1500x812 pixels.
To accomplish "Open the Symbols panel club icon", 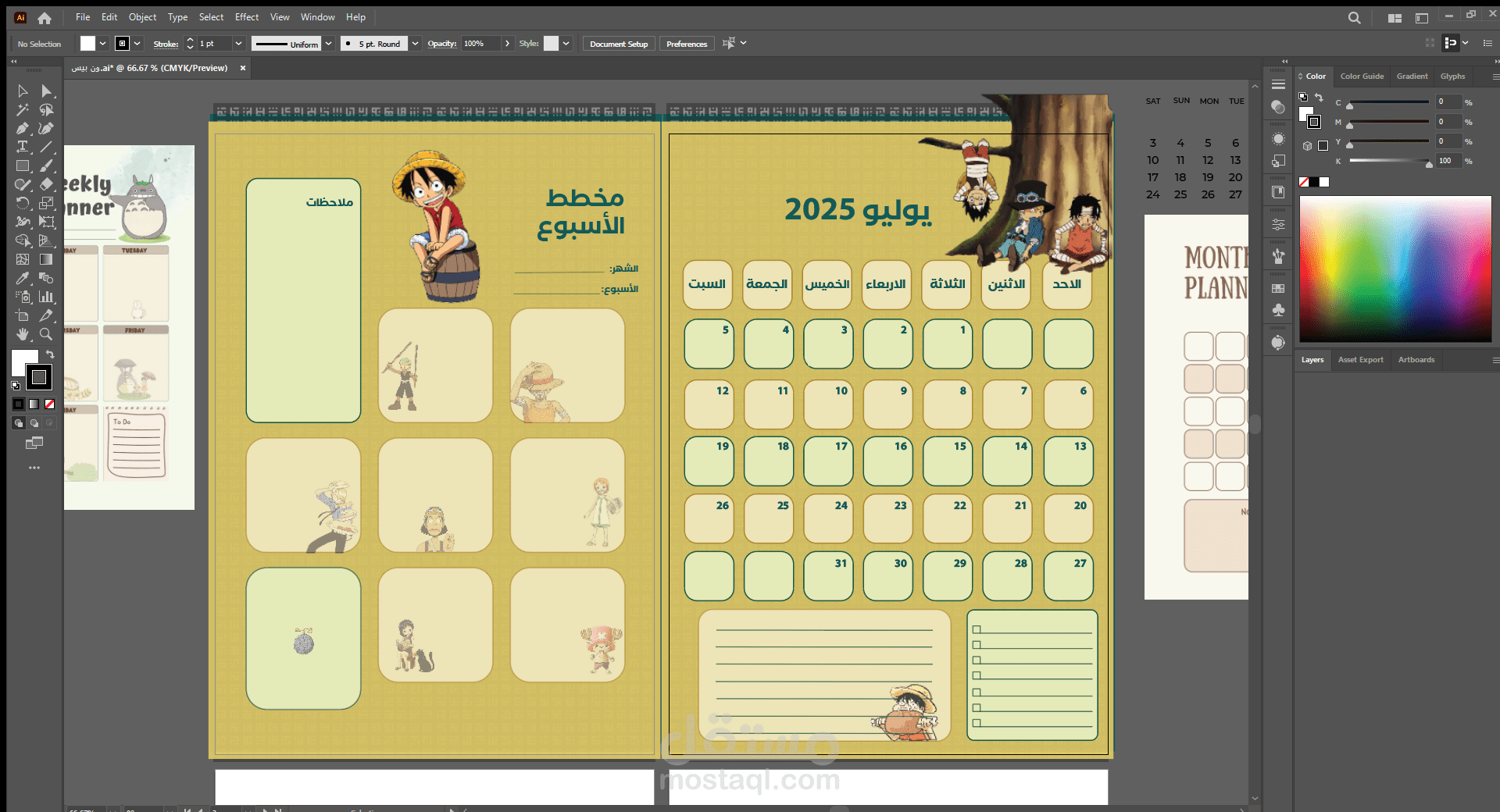I will click(1278, 310).
